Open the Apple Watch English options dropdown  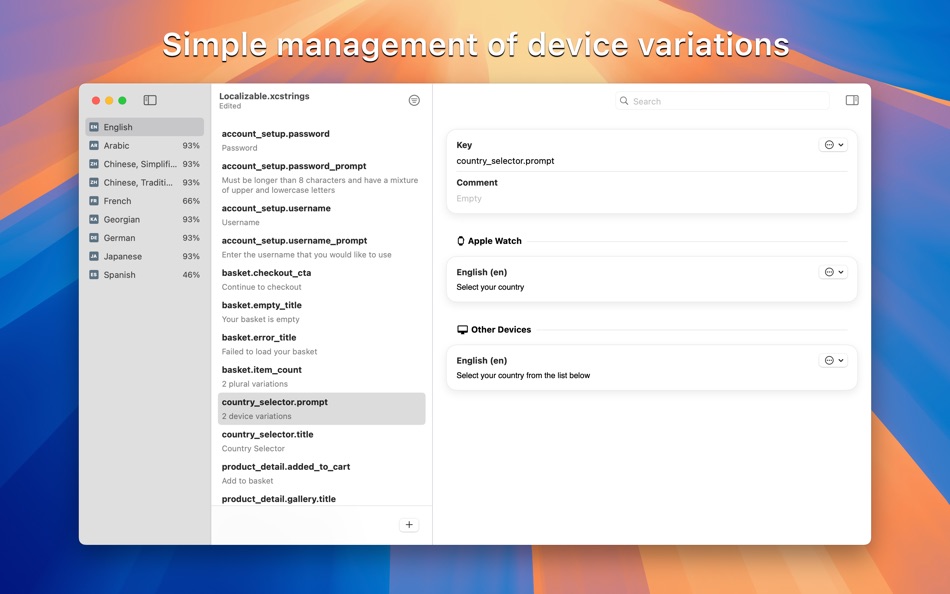click(833, 272)
